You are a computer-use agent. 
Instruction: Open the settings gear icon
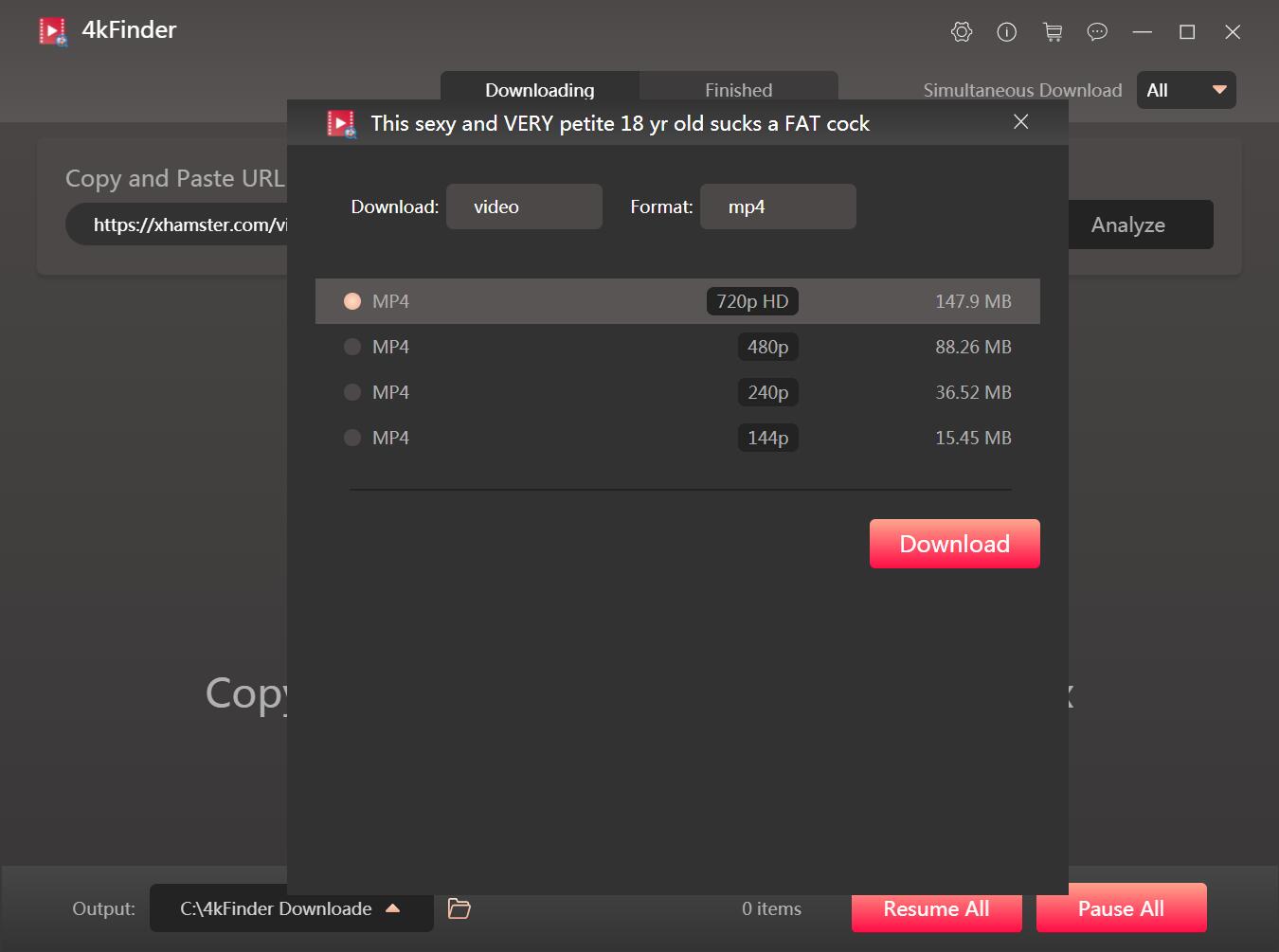pyautogui.click(x=961, y=32)
